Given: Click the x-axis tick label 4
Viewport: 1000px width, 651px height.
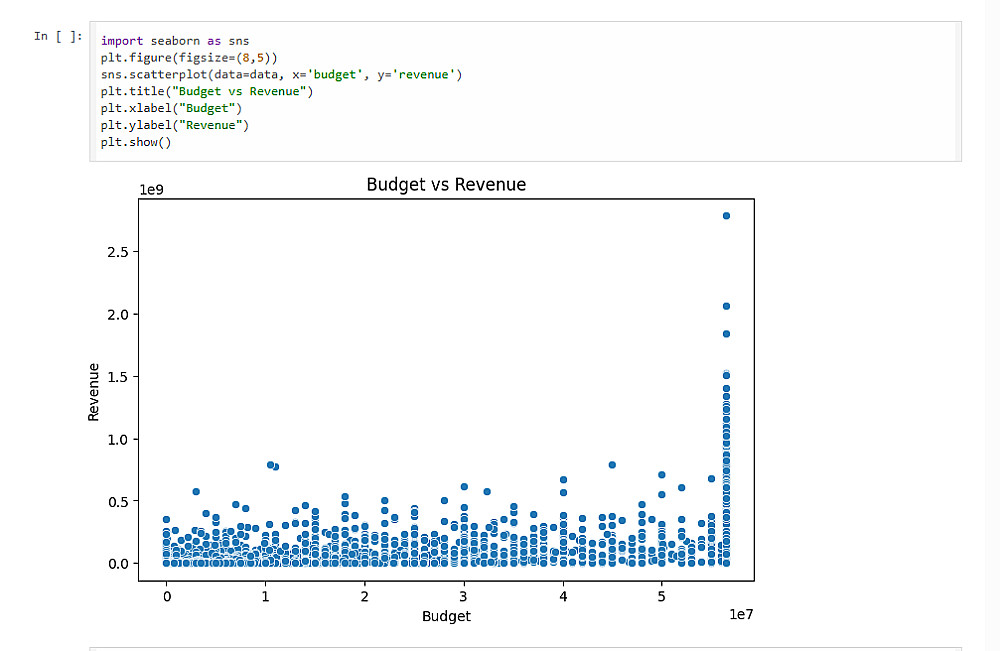Looking at the screenshot, I should (x=563, y=597).
